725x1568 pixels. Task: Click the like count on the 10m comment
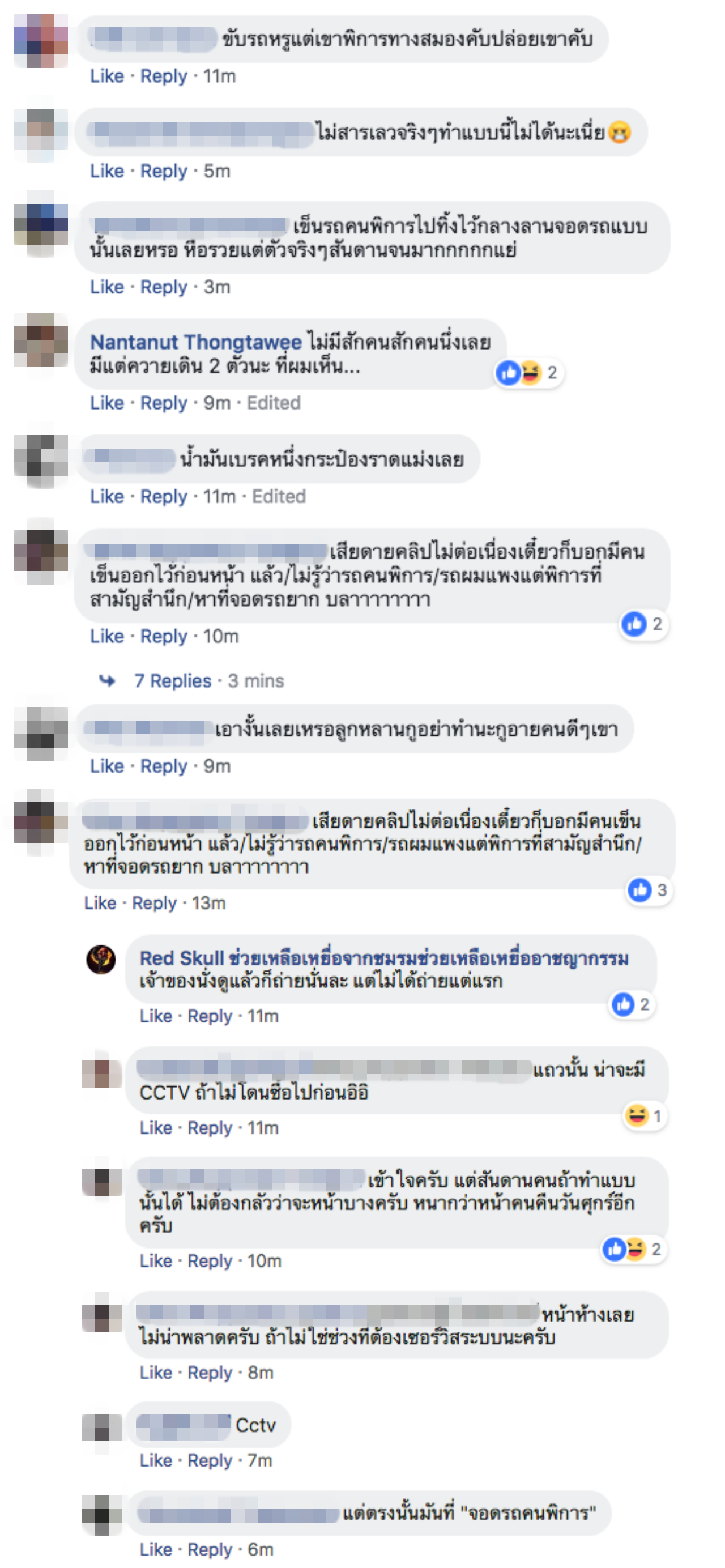[x=645, y=624]
